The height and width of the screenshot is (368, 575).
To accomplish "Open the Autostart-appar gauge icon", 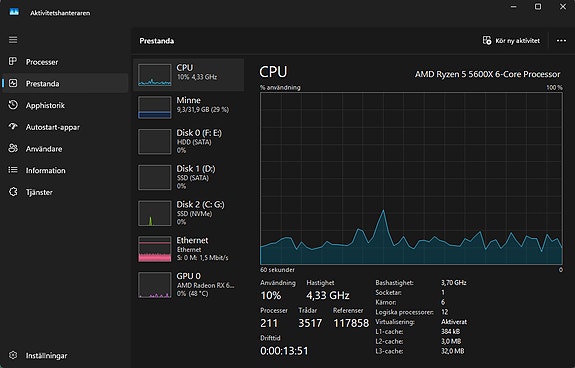I will click(x=13, y=126).
